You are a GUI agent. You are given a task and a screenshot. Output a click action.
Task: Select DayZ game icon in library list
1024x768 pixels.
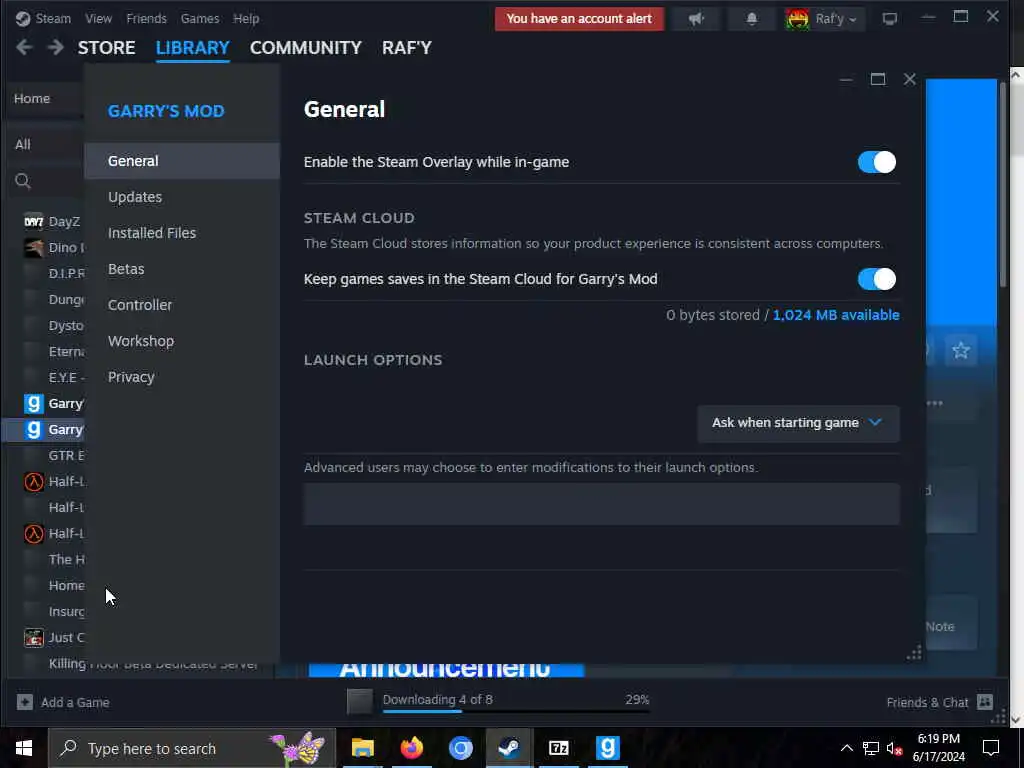(x=33, y=221)
